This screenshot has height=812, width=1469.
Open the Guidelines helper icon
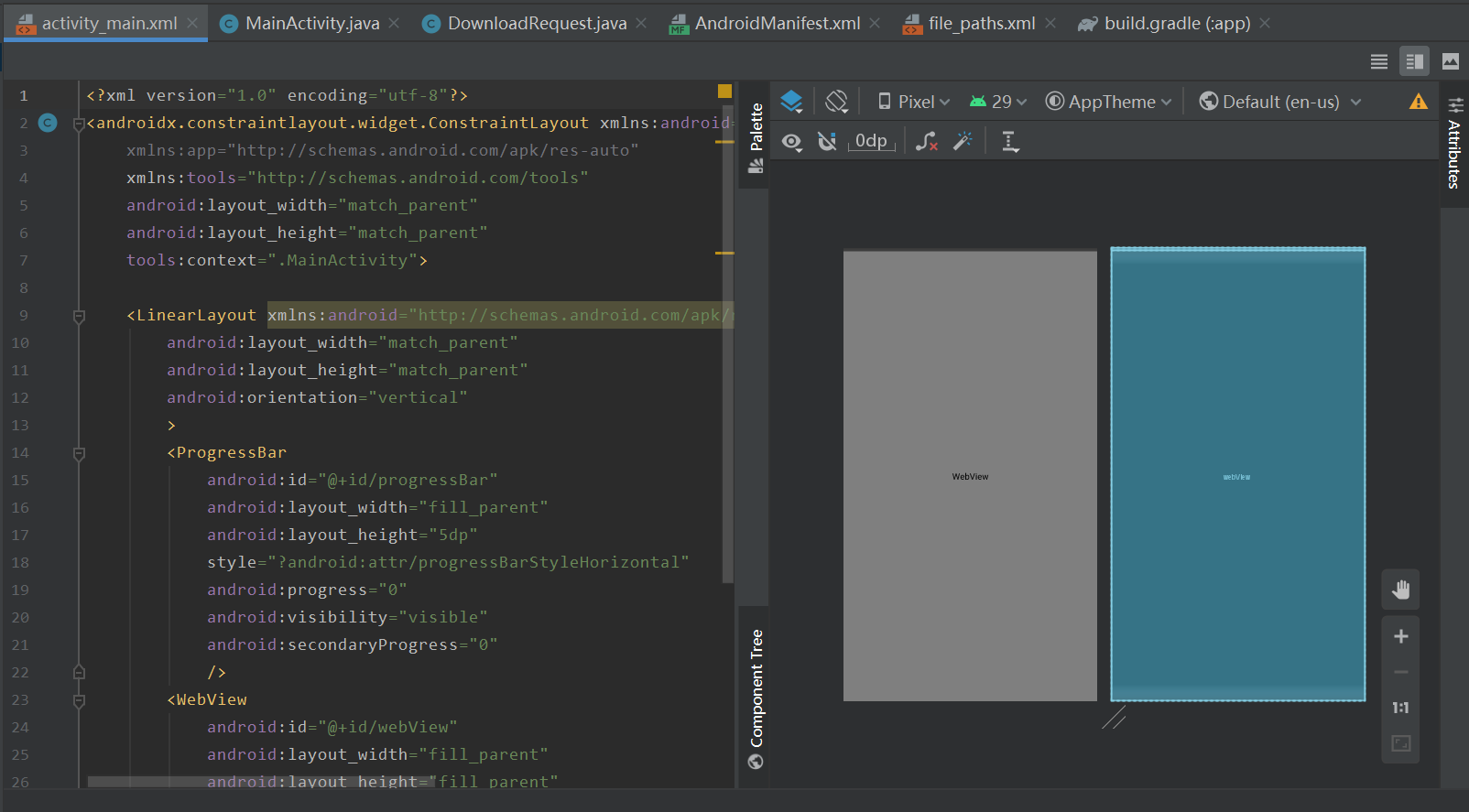click(1010, 141)
